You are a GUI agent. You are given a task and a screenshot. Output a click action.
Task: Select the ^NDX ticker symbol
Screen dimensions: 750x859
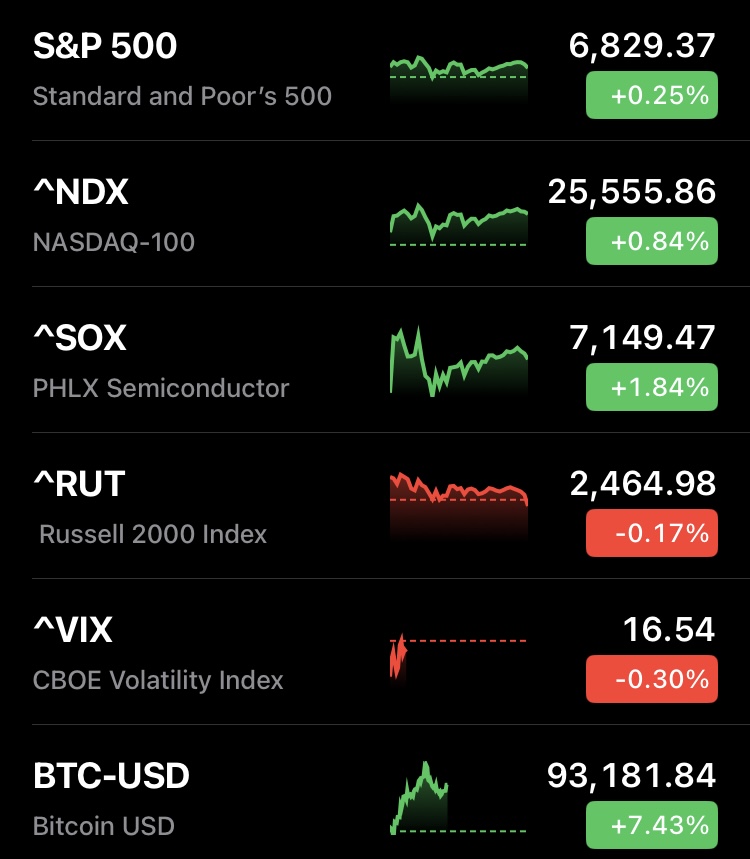click(81, 191)
